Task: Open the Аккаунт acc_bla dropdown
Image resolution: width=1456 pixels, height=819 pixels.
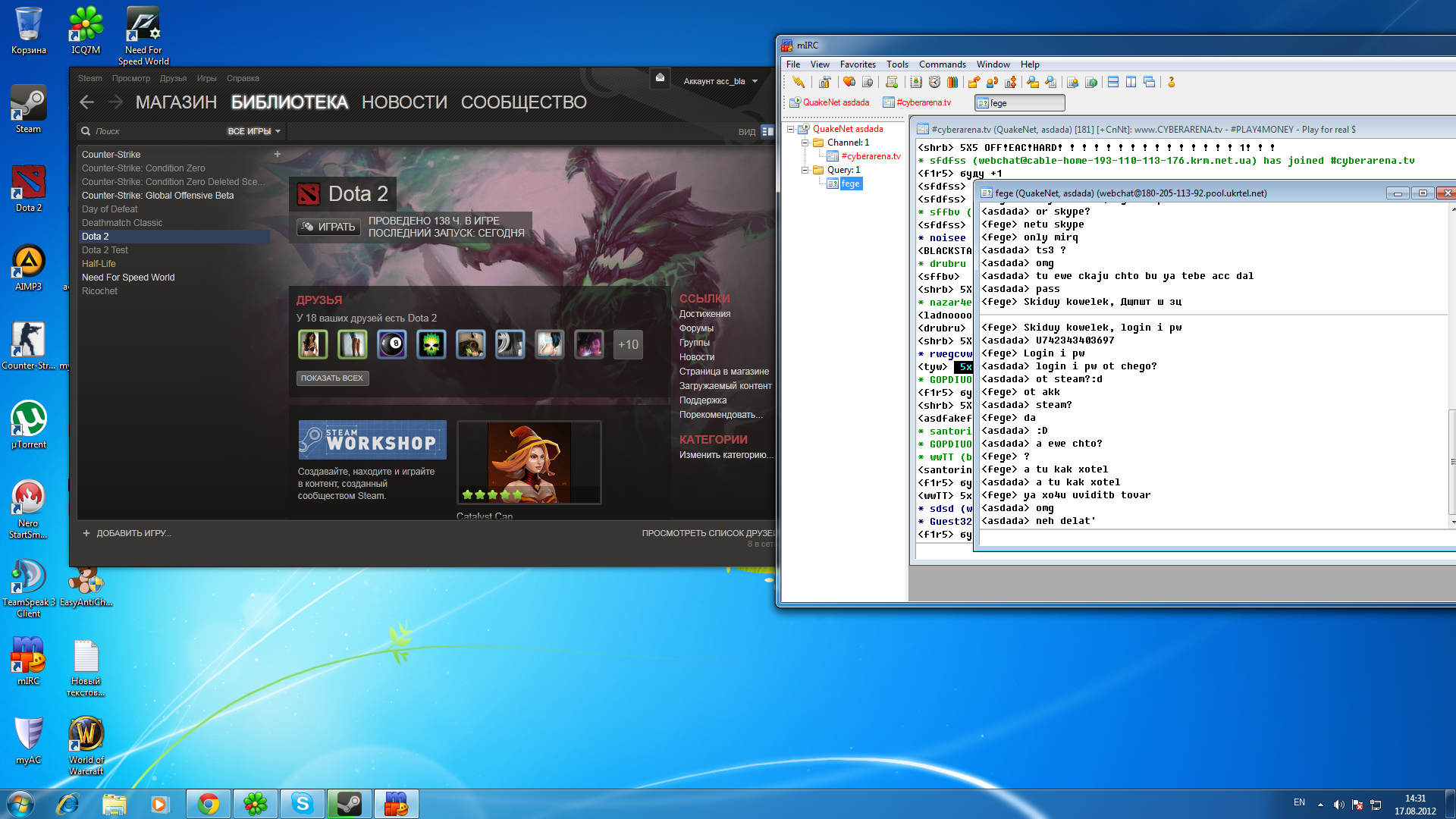Action: (x=720, y=81)
